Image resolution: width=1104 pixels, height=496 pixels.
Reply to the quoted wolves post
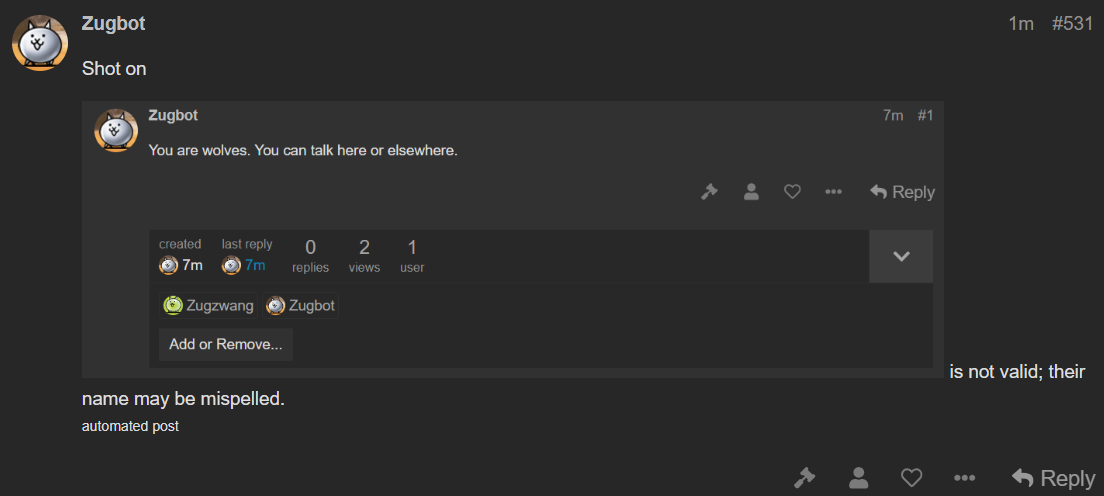[x=903, y=192]
